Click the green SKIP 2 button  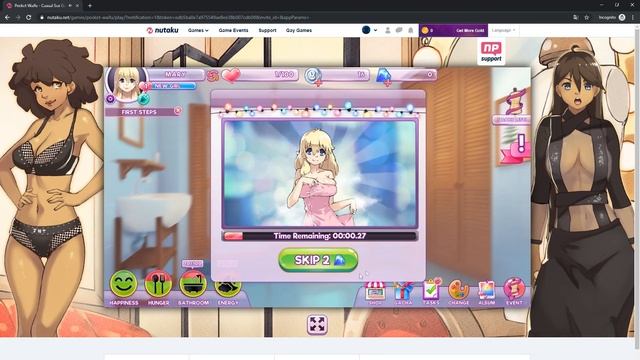point(318,260)
